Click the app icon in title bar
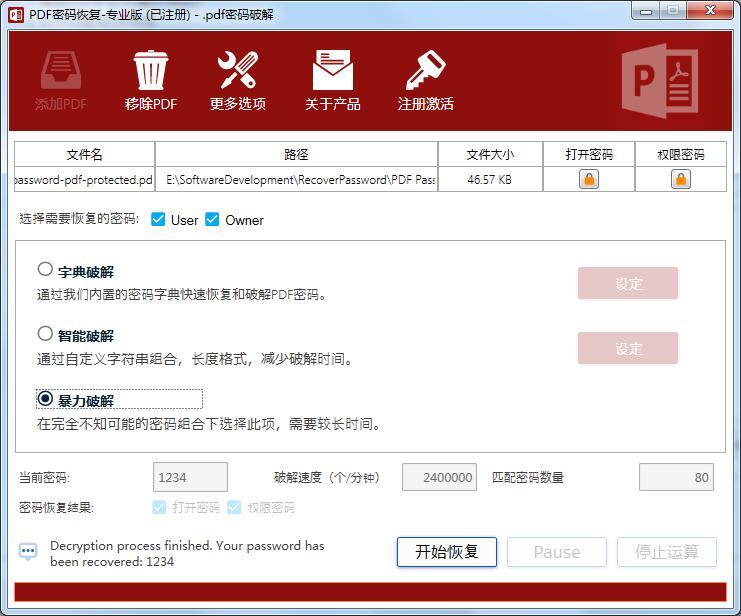 (16, 15)
